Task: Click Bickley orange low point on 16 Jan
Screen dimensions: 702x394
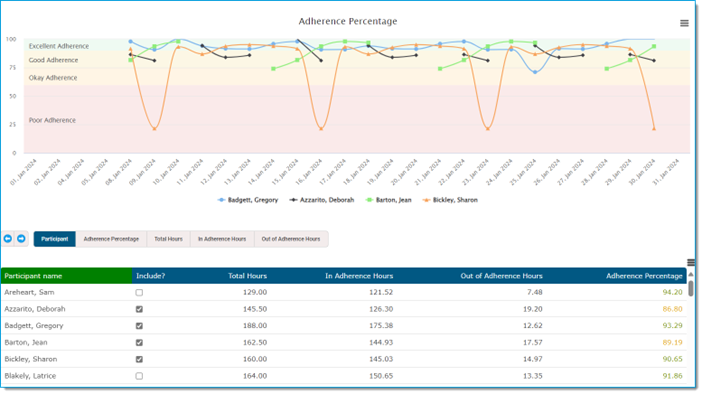Action: (x=321, y=129)
